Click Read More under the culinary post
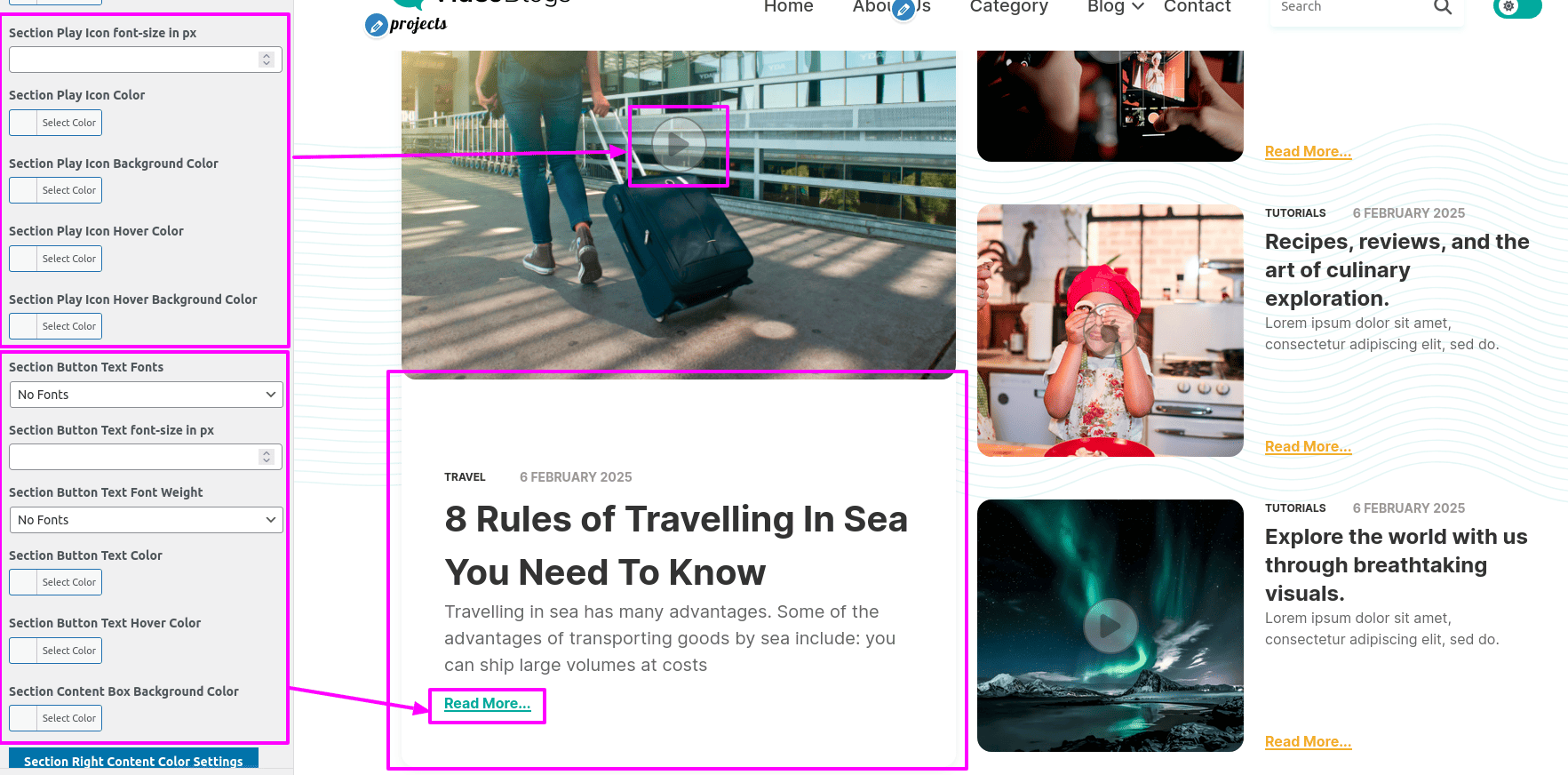 (1309, 447)
